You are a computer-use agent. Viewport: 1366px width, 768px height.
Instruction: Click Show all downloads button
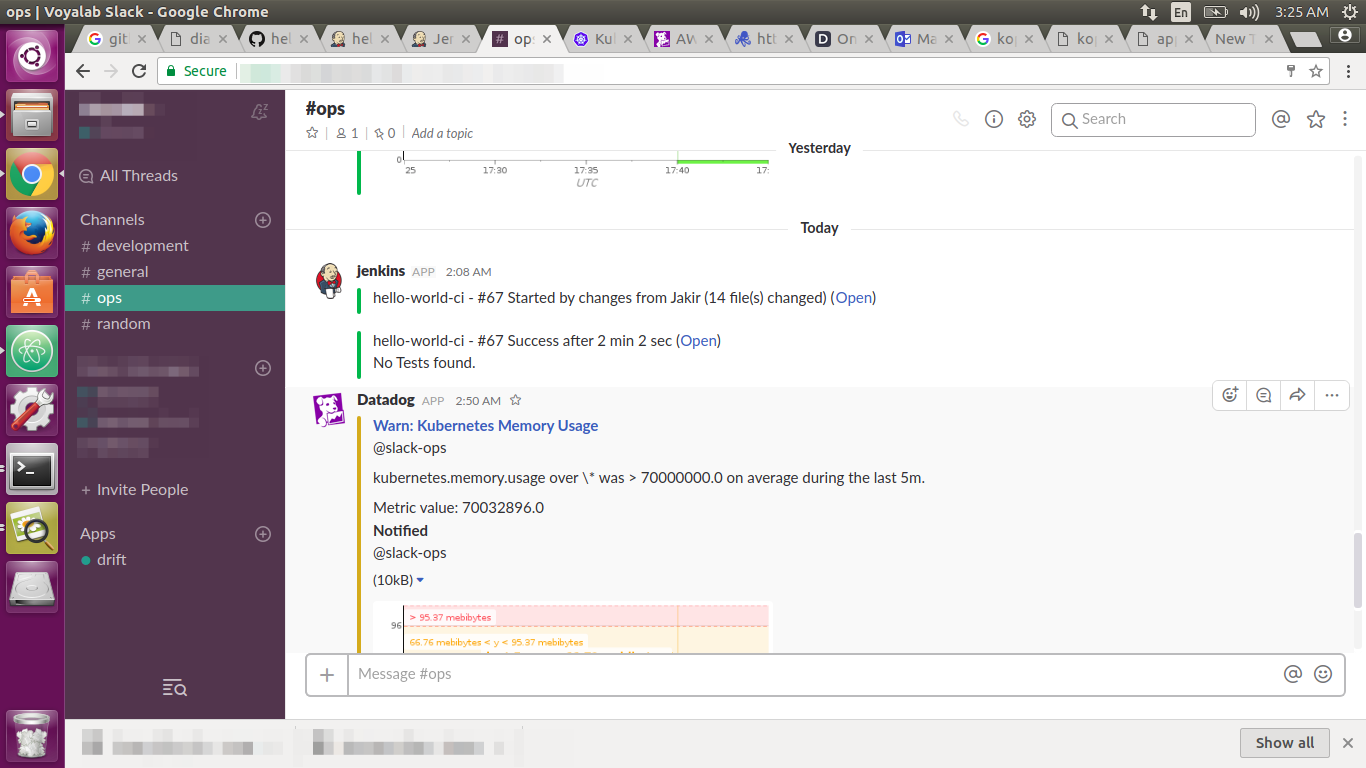tap(1285, 743)
